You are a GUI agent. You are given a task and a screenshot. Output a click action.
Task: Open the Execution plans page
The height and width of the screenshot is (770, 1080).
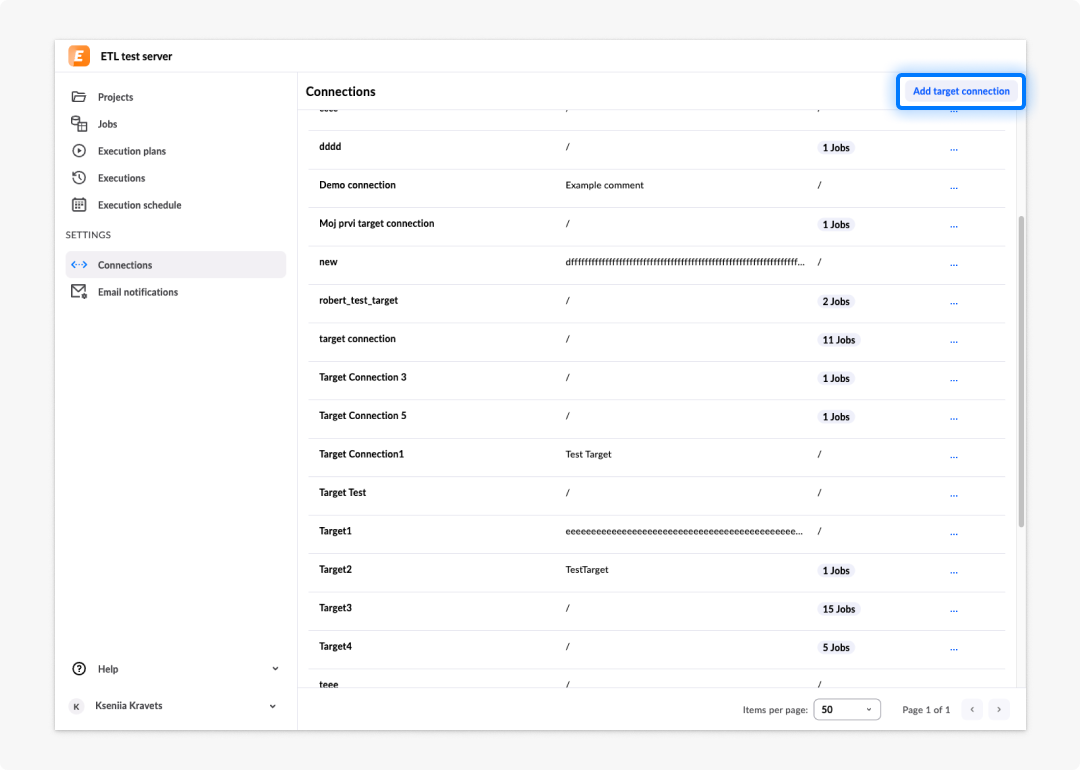click(x=132, y=151)
